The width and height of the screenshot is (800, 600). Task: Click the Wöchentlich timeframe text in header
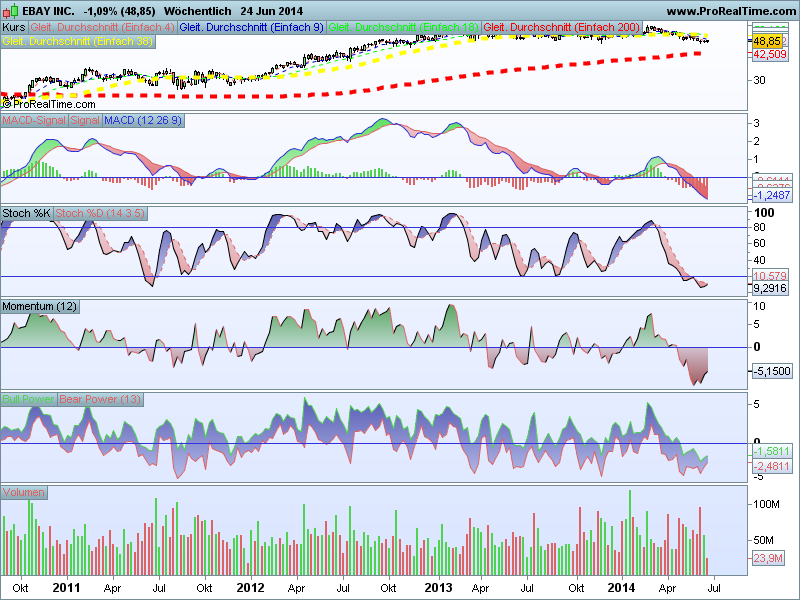[197, 11]
